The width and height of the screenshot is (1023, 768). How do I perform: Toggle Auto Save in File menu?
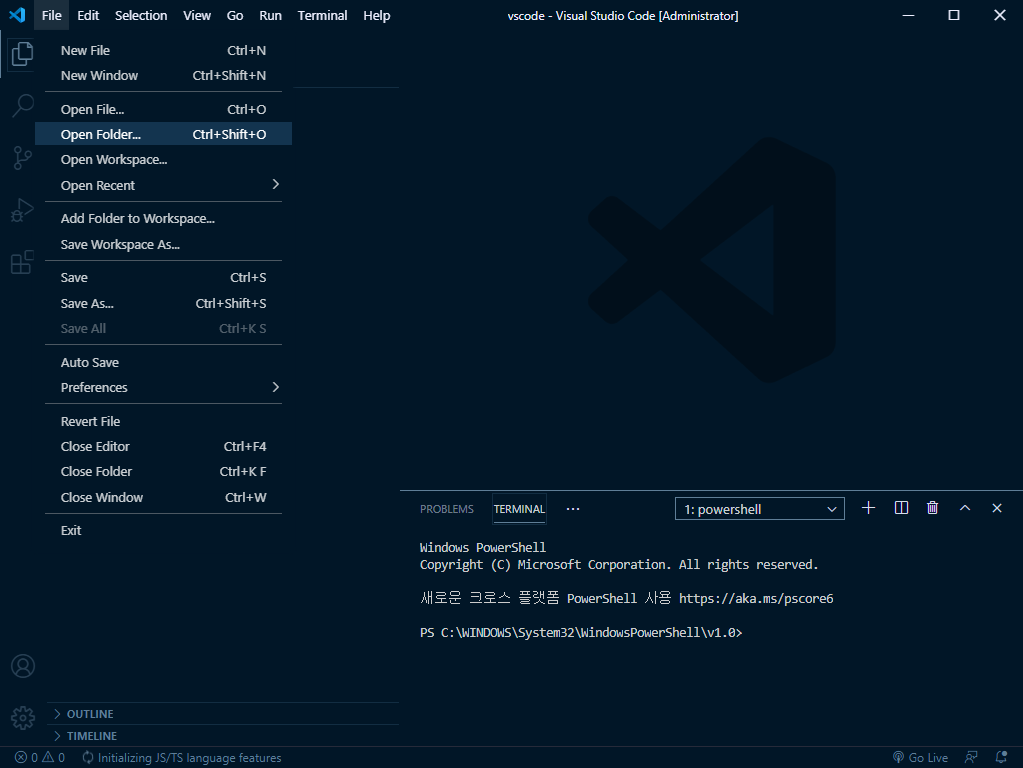coord(163,363)
